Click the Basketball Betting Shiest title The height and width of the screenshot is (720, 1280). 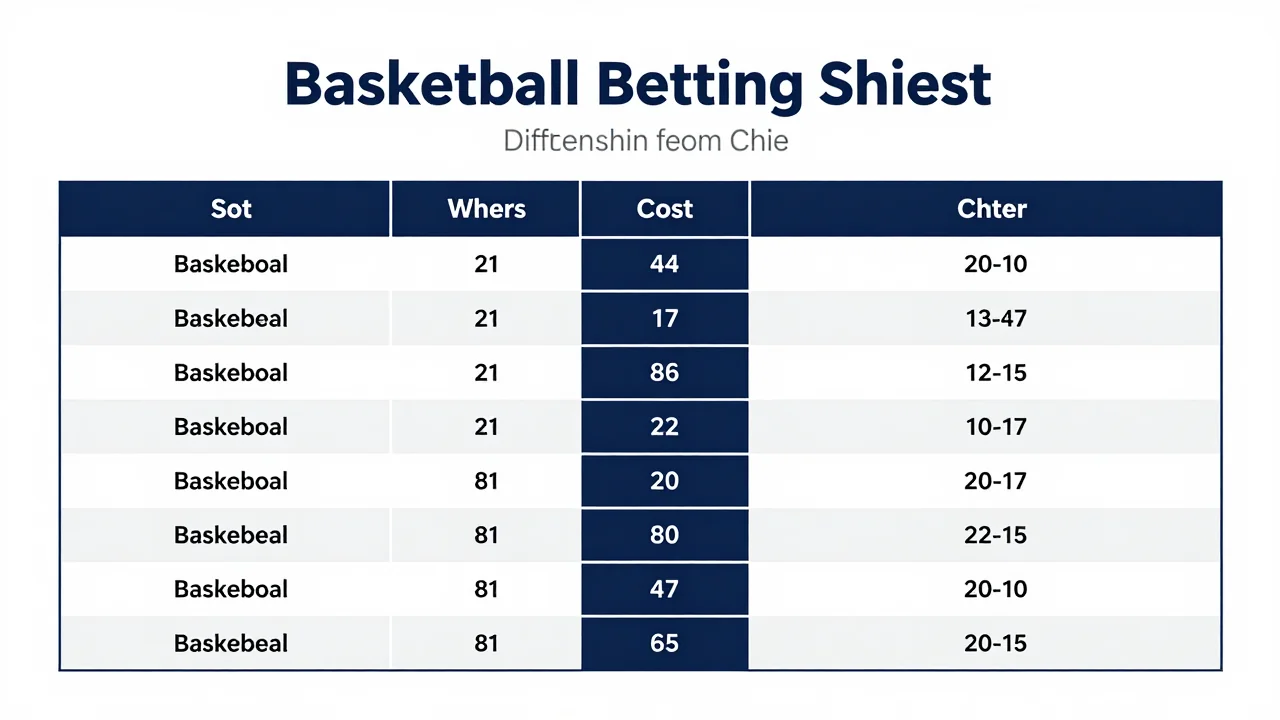[638, 84]
